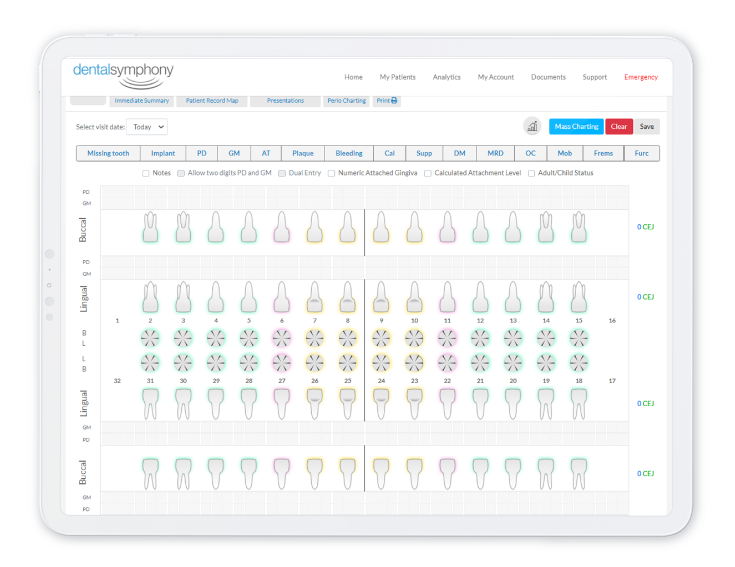Click the chart statistics icon
The image size is (735, 567).
(x=533, y=127)
